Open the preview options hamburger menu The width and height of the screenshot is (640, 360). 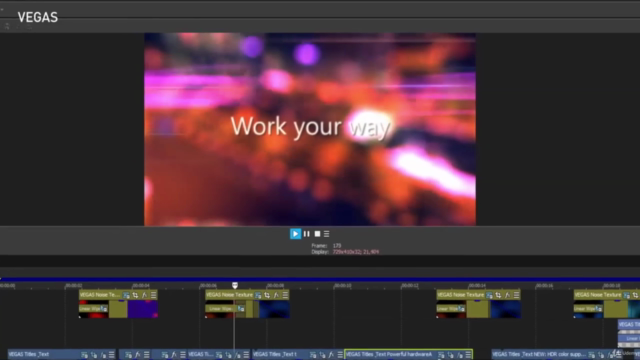click(327, 234)
